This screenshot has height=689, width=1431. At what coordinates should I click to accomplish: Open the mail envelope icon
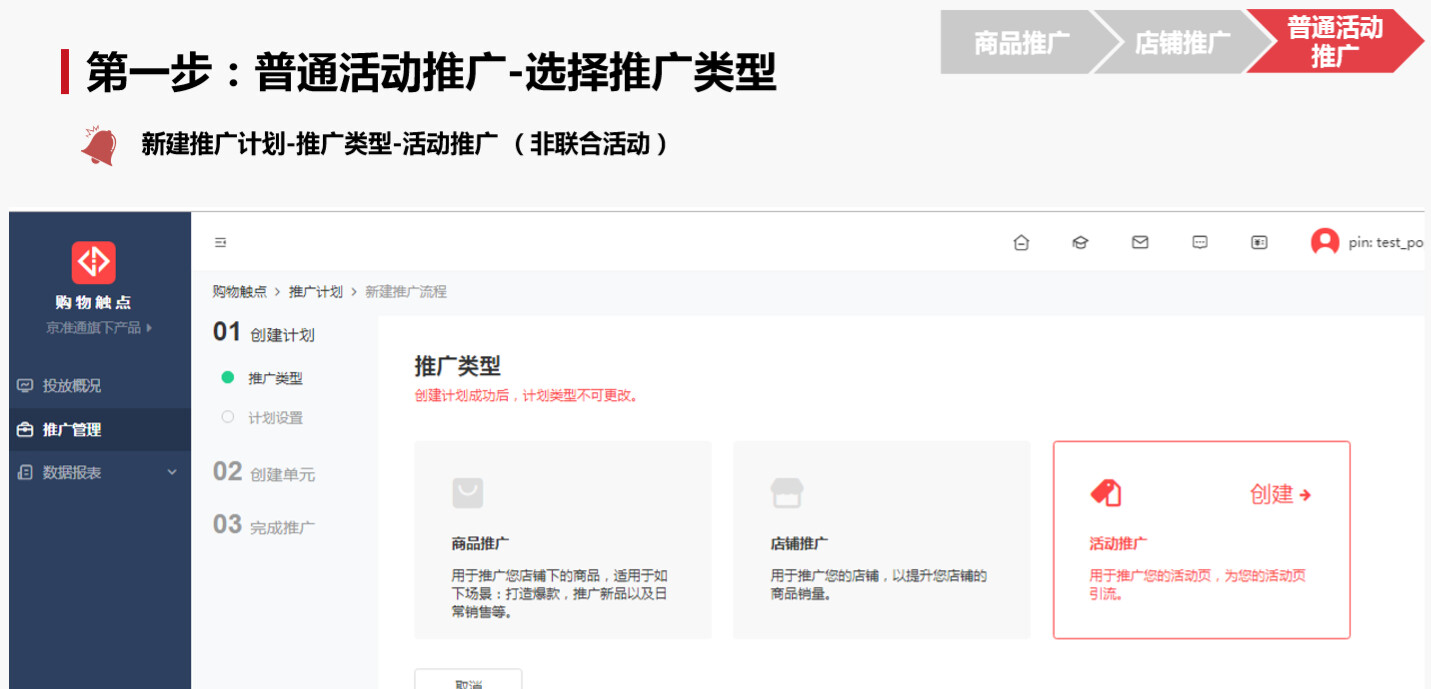click(x=1140, y=242)
